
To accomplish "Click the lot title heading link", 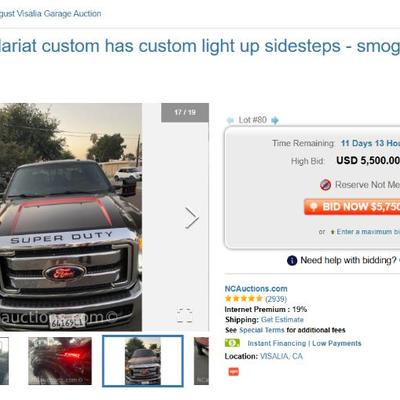I will 200,46.
